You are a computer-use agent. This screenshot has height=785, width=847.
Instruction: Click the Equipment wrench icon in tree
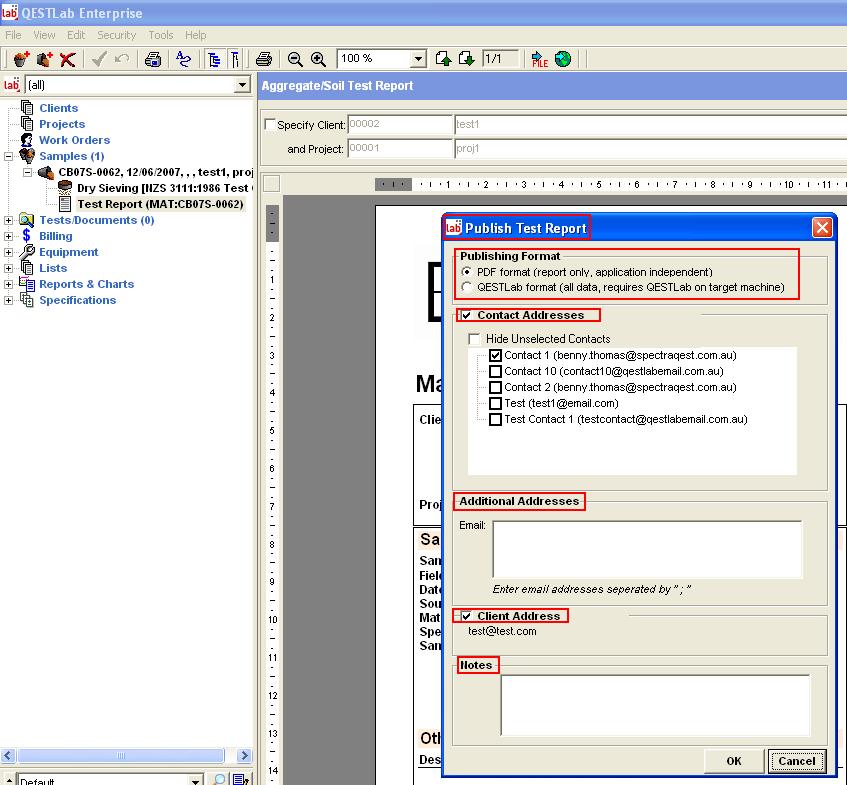26,252
